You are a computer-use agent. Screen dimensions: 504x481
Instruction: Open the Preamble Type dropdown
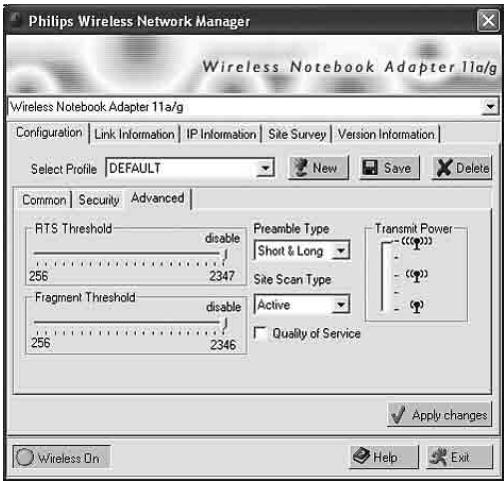coord(341,250)
